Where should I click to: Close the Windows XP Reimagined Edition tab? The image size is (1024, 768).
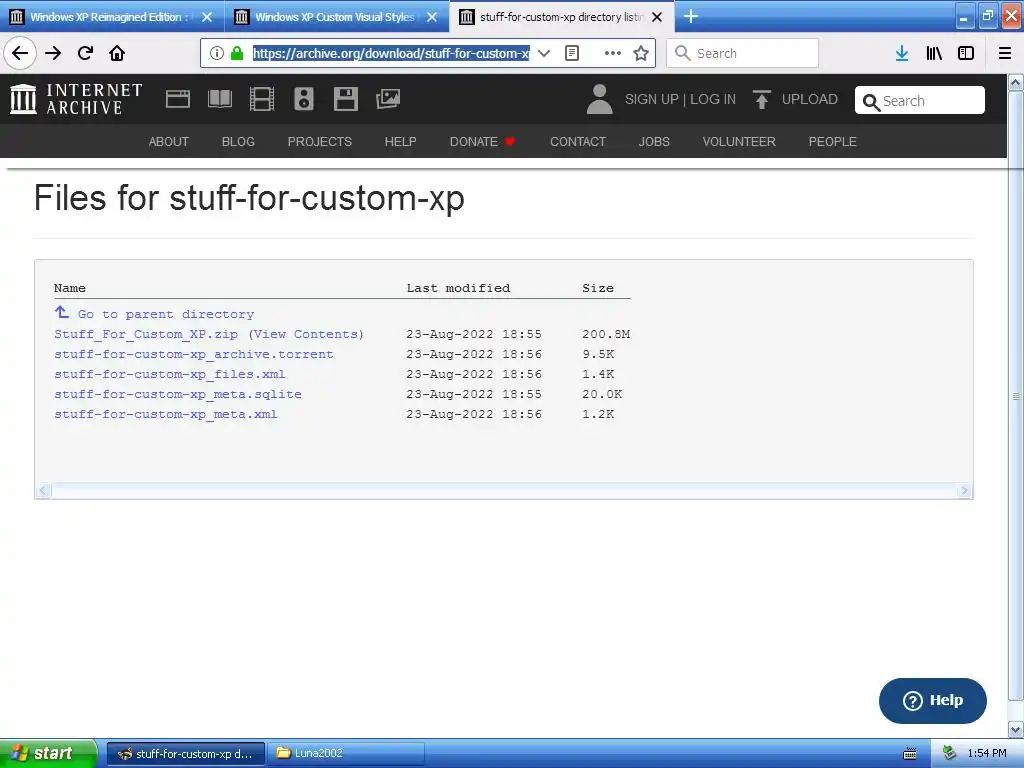(207, 17)
